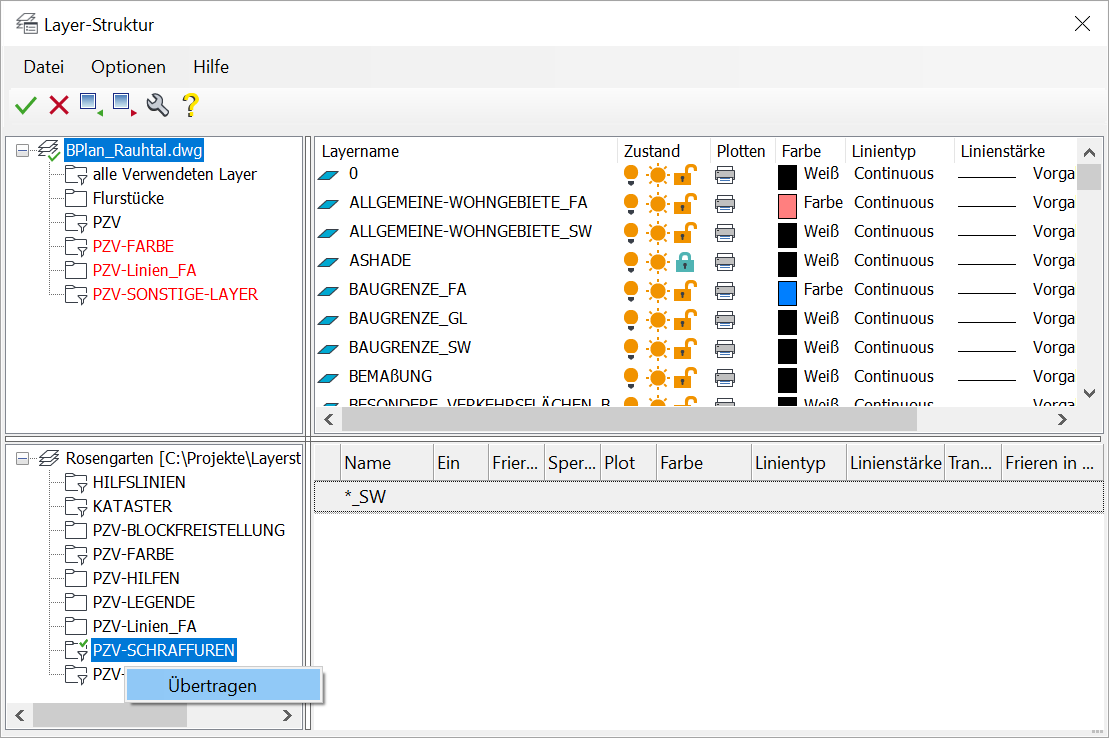Viewport: 1109px width, 738px height.
Task: Click the printer icon for layer 0
Action: point(725,174)
